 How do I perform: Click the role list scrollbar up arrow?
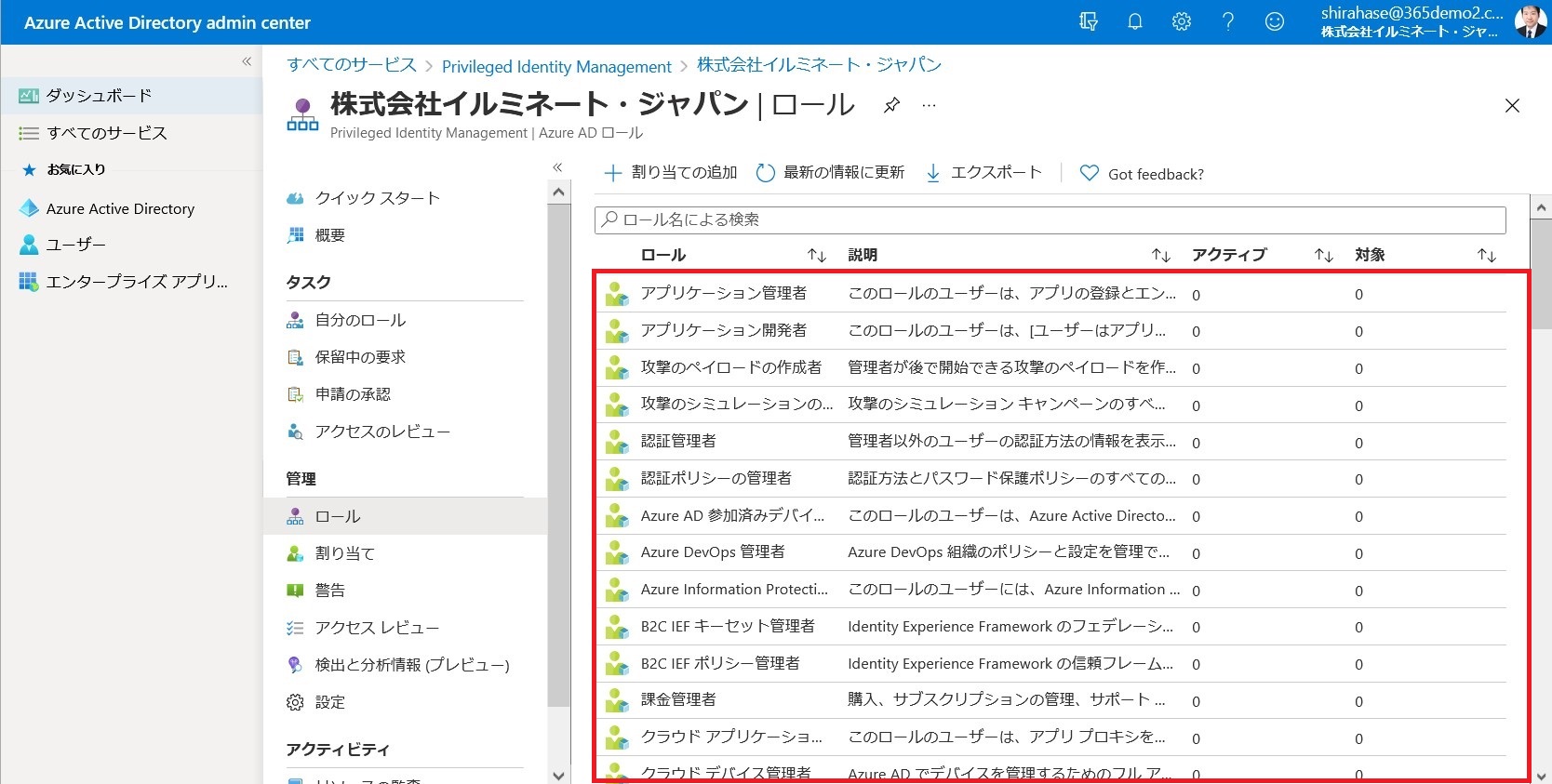(x=1541, y=207)
